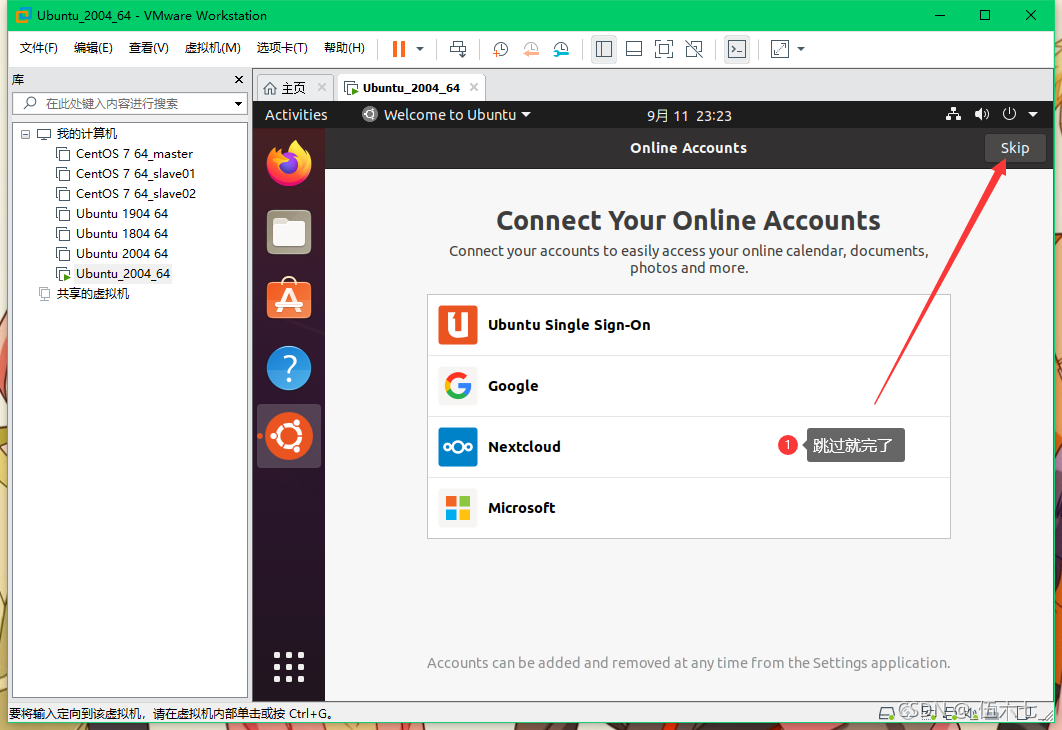Open Firefox from the Ubuntu dock
This screenshot has width=1062, height=730.
[x=289, y=164]
